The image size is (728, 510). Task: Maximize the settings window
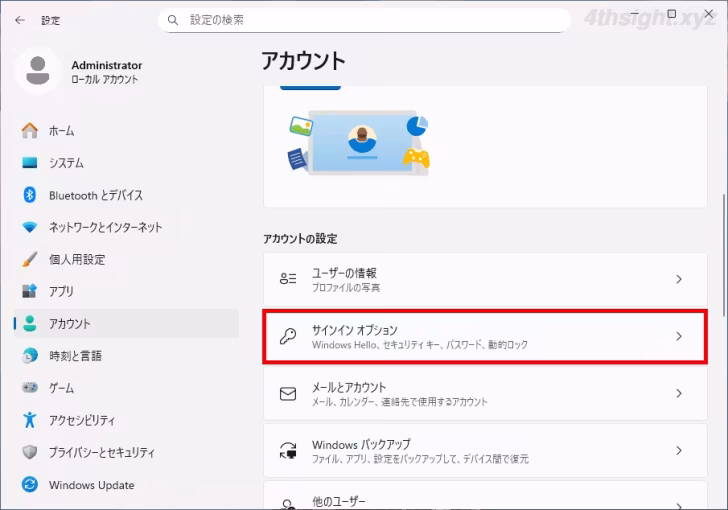click(x=671, y=13)
